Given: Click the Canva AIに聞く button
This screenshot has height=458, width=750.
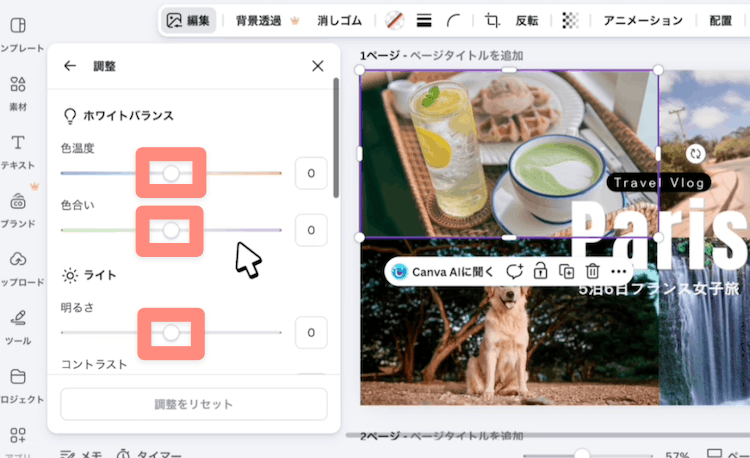Looking at the screenshot, I should 442,272.
